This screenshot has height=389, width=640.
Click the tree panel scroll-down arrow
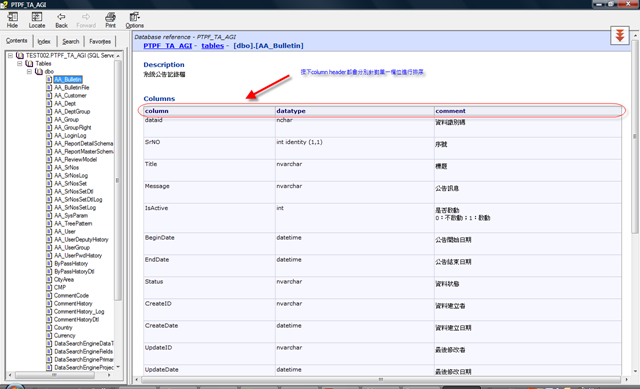118,367
